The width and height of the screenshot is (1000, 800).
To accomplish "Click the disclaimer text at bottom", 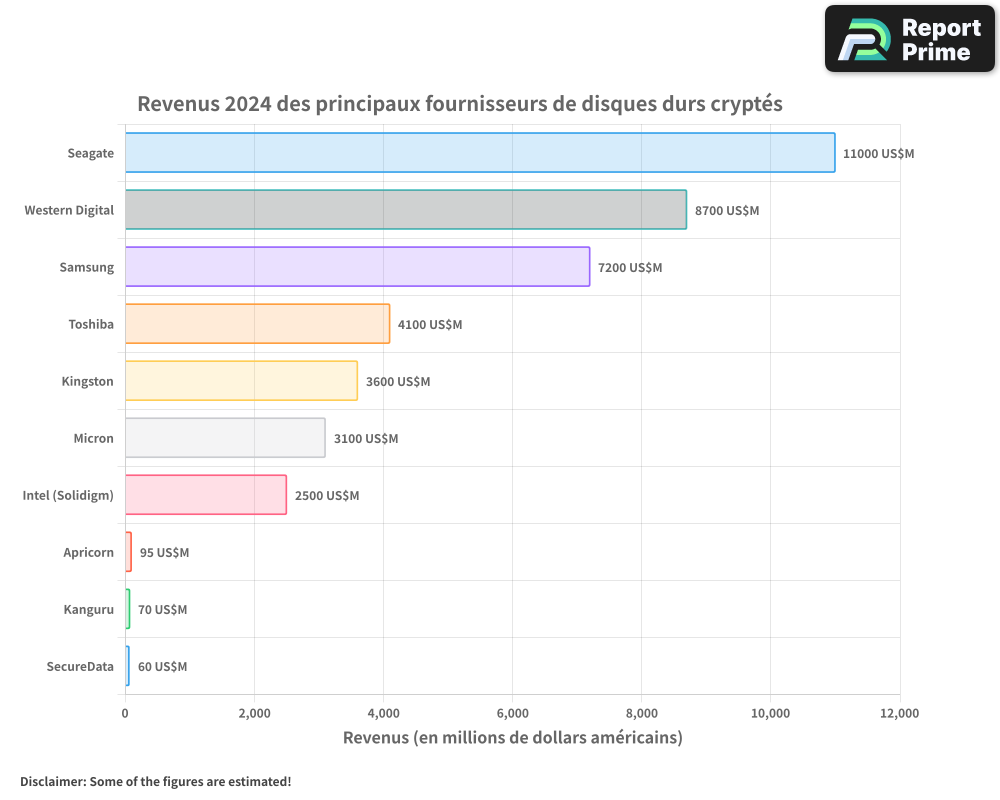I will [156, 782].
